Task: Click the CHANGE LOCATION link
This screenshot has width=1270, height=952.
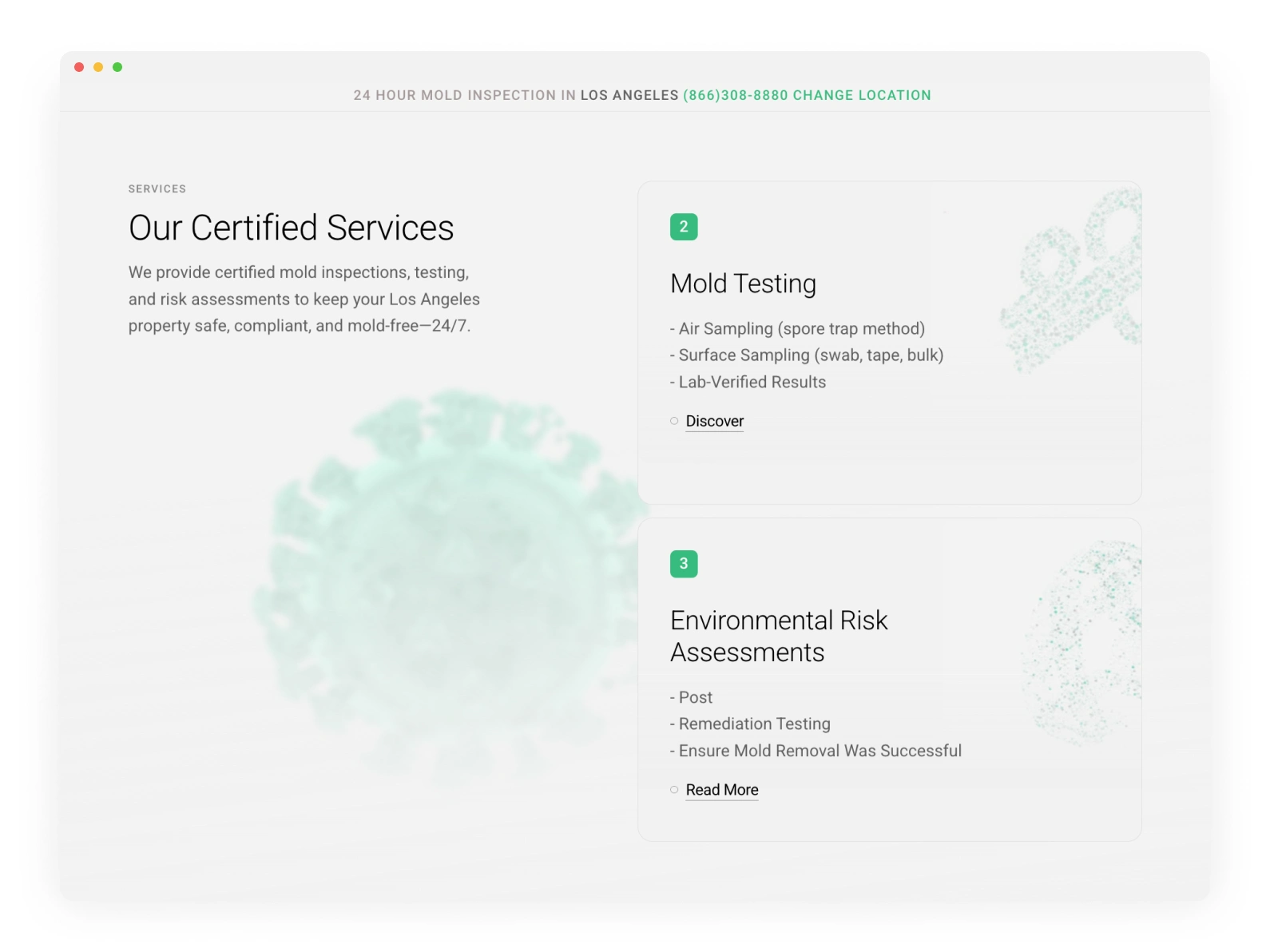Action: [x=862, y=95]
